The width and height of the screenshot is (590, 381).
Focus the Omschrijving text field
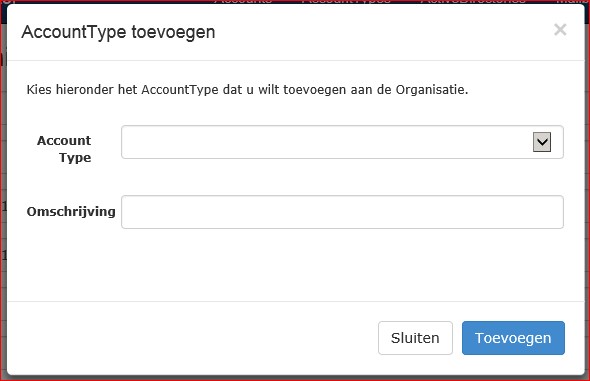pos(342,212)
